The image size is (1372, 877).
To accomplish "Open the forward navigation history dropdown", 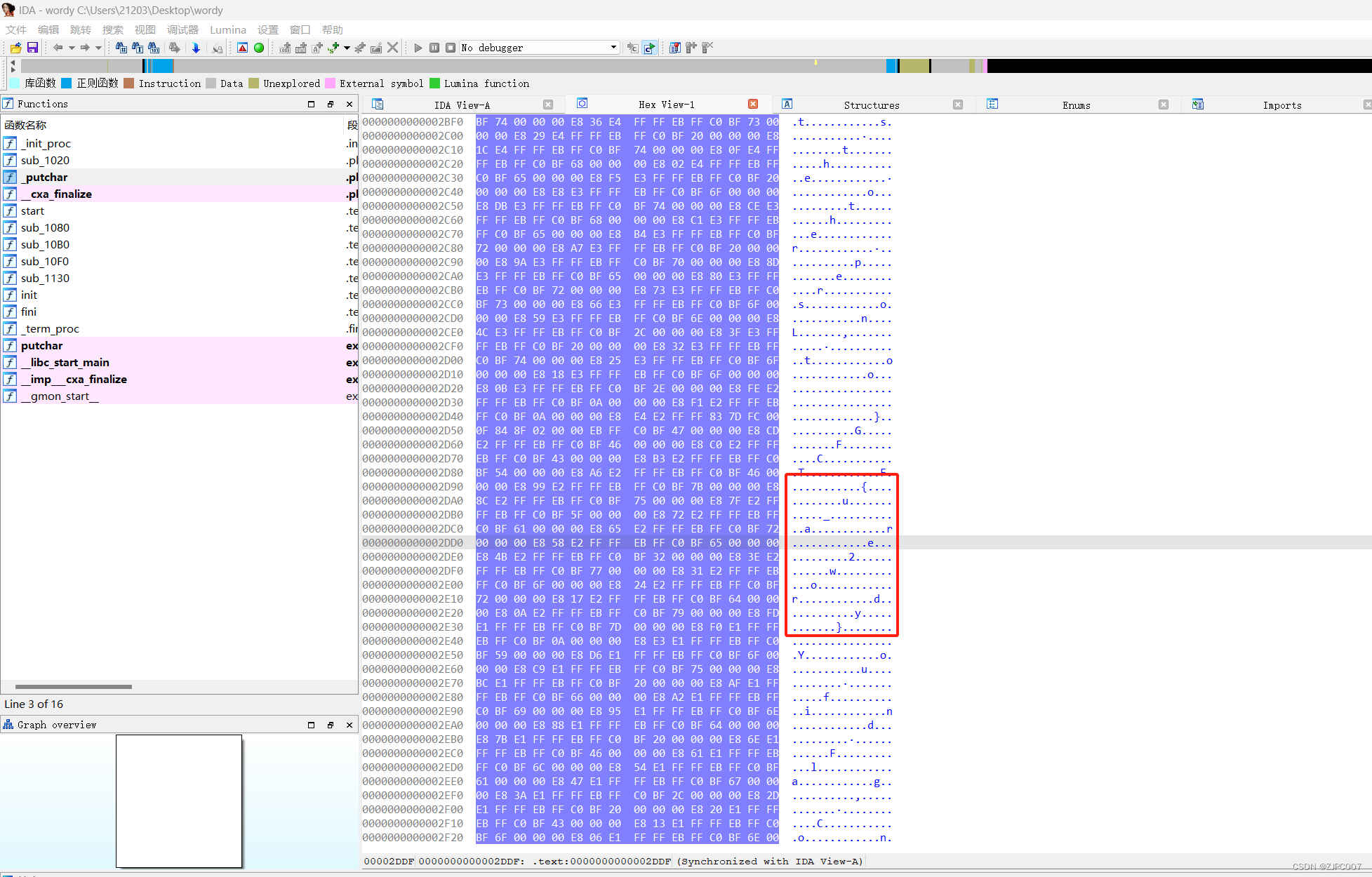I will click(98, 48).
